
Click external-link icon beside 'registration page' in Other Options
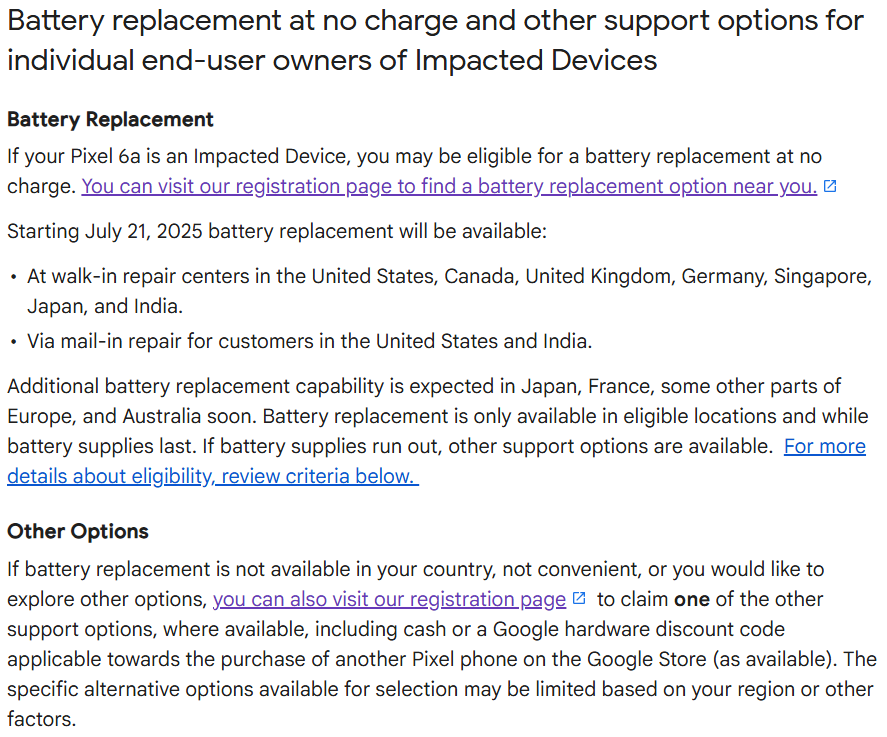click(579, 598)
